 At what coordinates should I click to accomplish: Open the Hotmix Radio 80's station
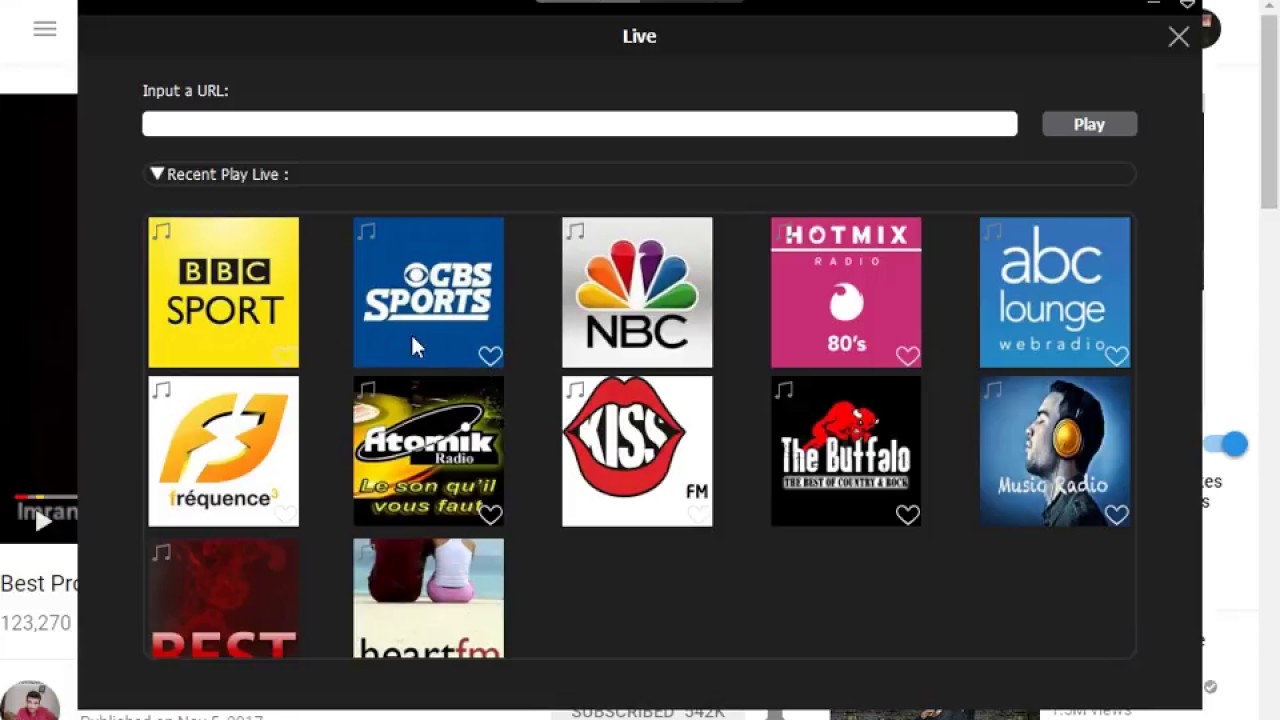(846, 292)
